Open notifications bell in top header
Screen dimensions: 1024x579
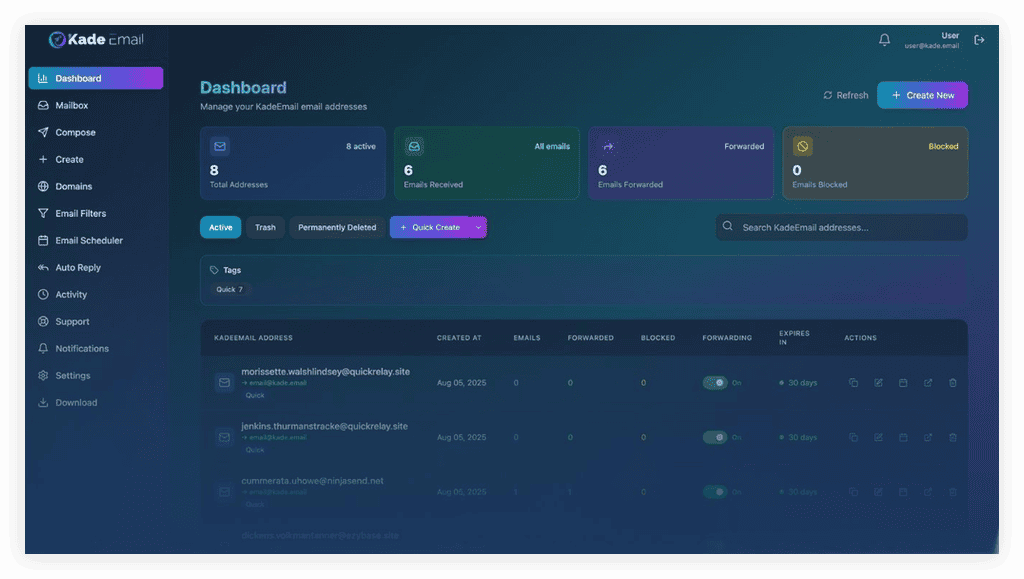coord(884,40)
